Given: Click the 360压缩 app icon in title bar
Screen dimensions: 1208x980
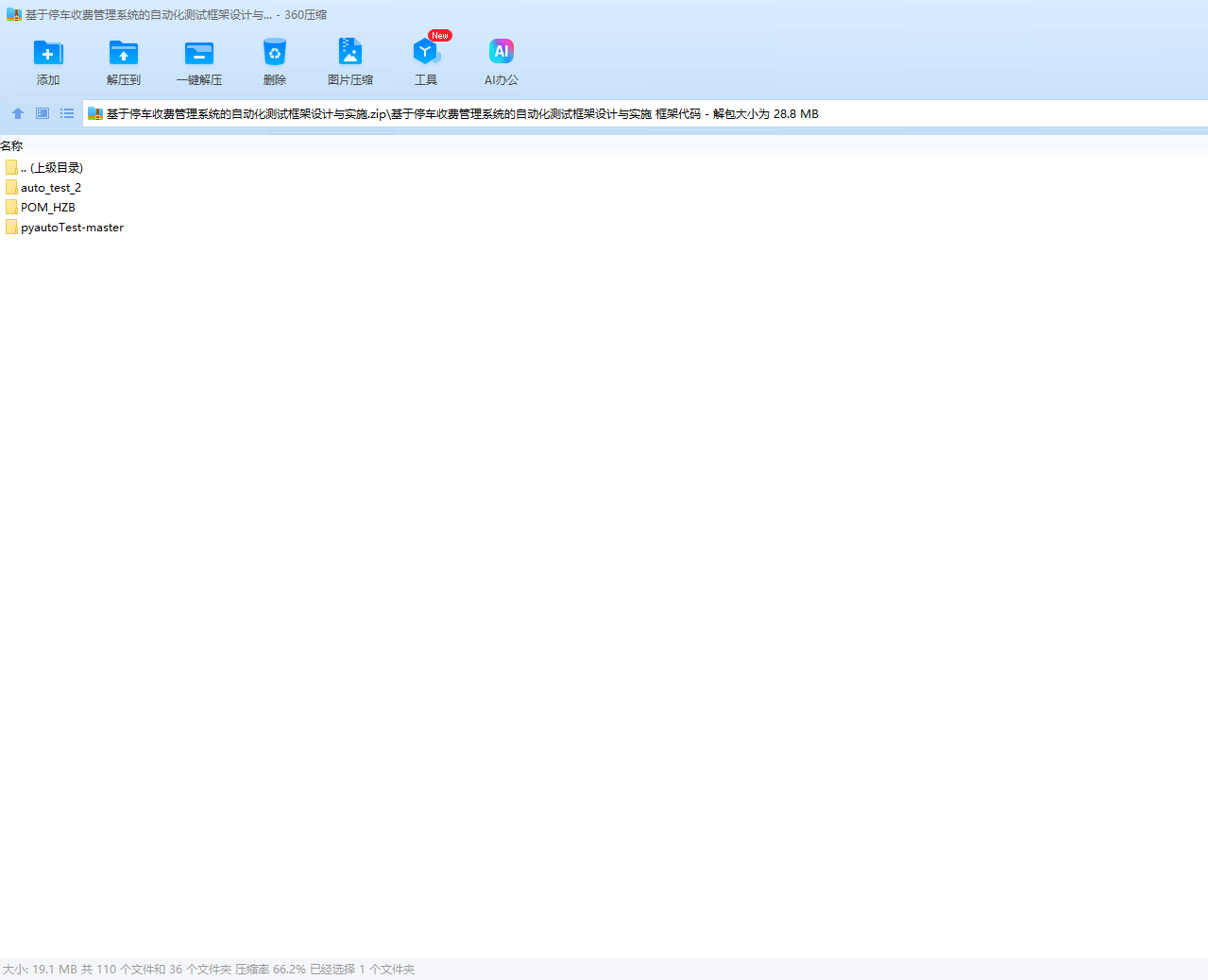Looking at the screenshot, I should 13,15.
